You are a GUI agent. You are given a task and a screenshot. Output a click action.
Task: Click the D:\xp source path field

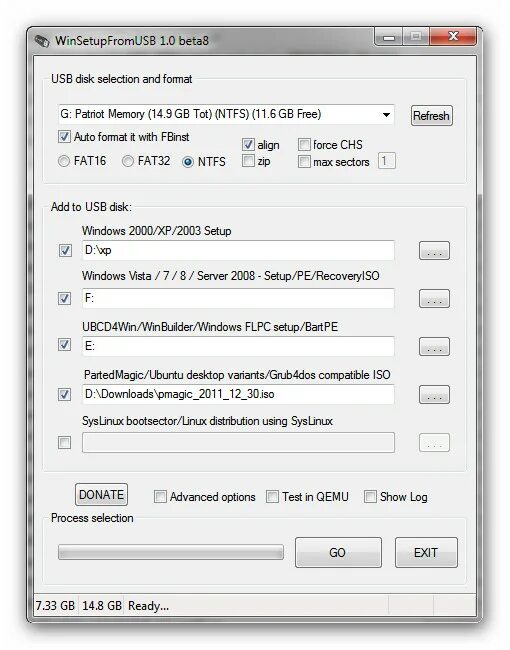pos(238,250)
